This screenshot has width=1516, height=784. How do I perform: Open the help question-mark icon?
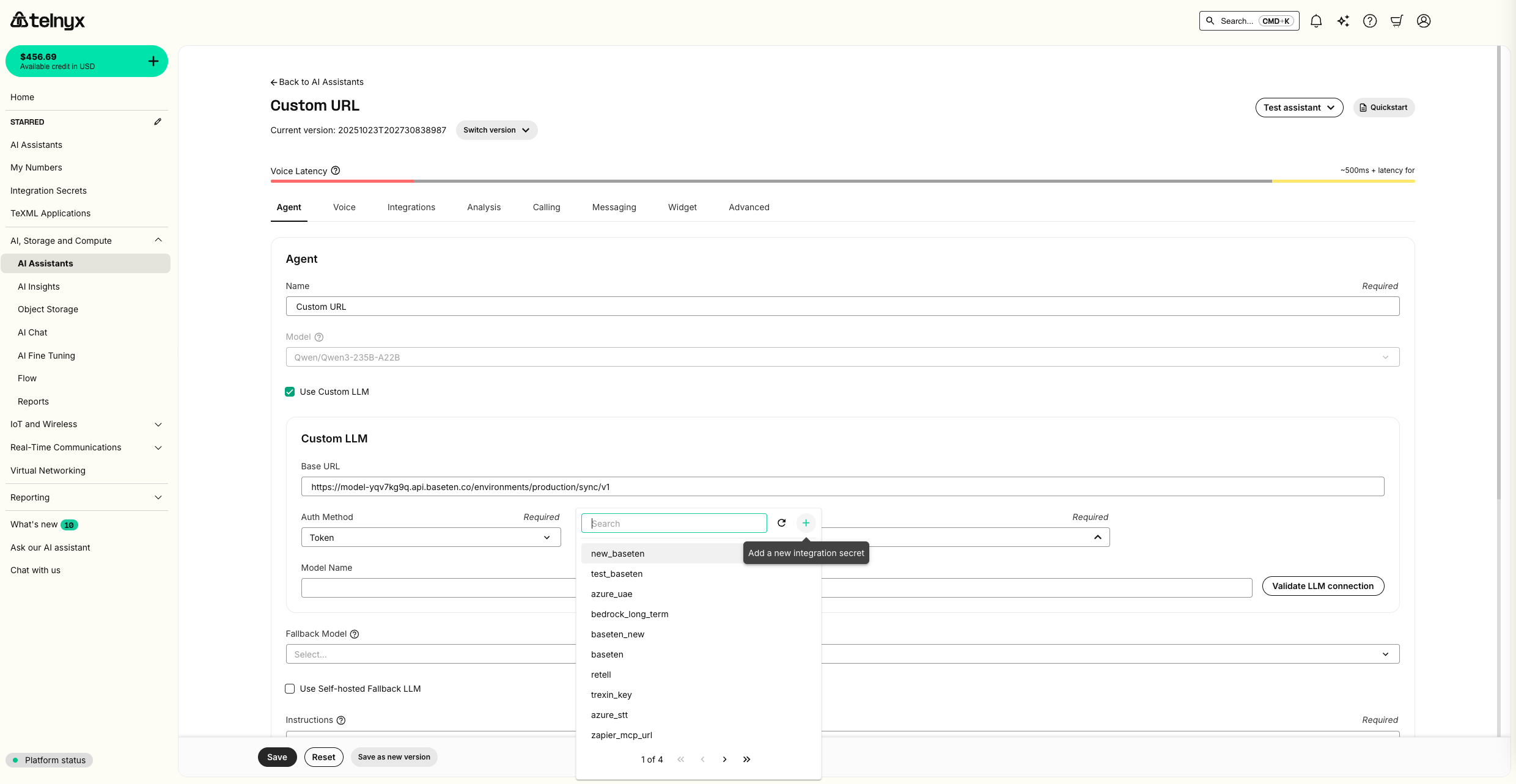[1369, 20]
